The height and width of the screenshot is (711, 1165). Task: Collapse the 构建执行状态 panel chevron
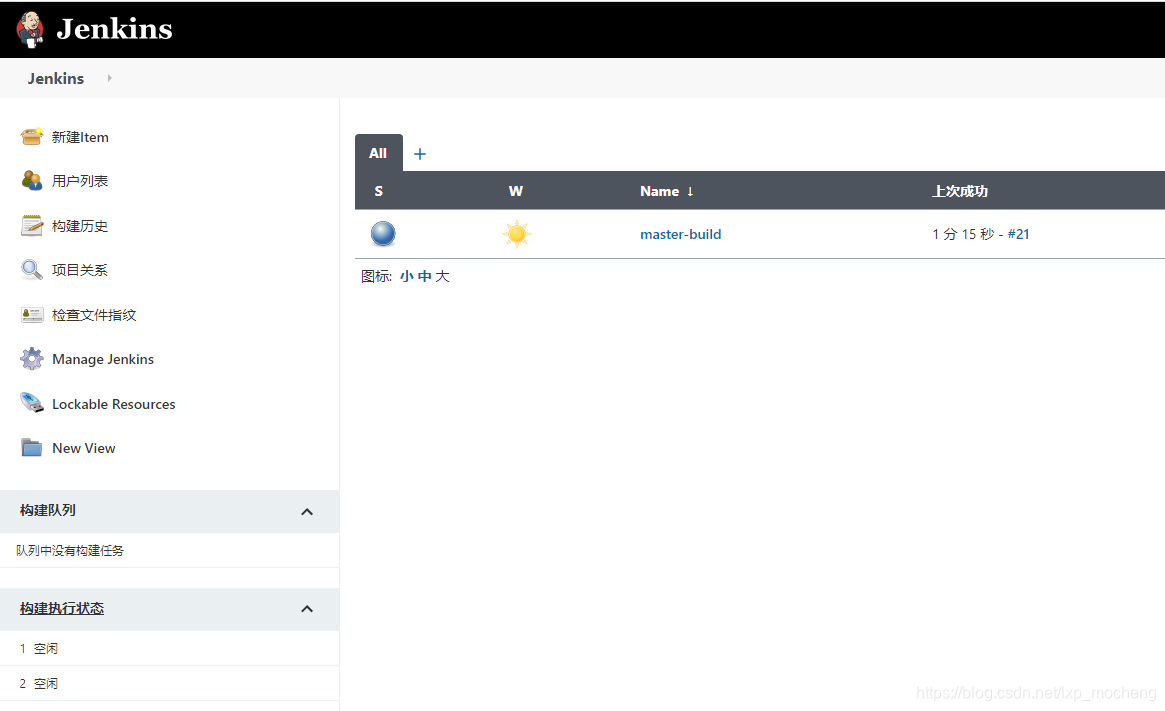coord(307,609)
